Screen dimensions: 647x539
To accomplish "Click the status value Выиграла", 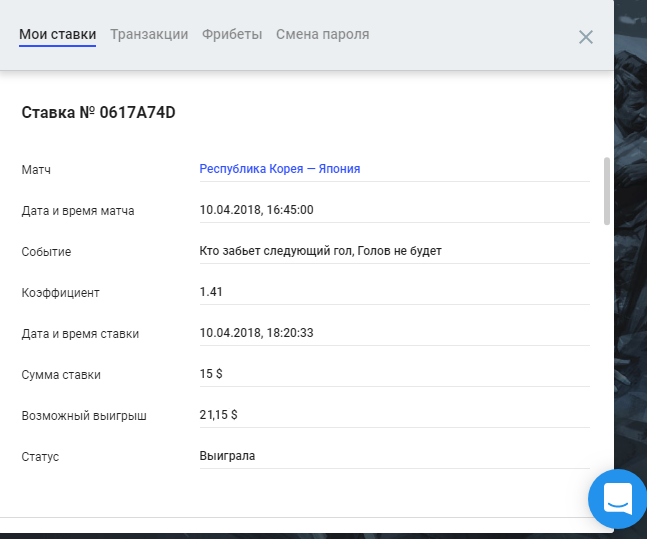I will coord(227,456).
